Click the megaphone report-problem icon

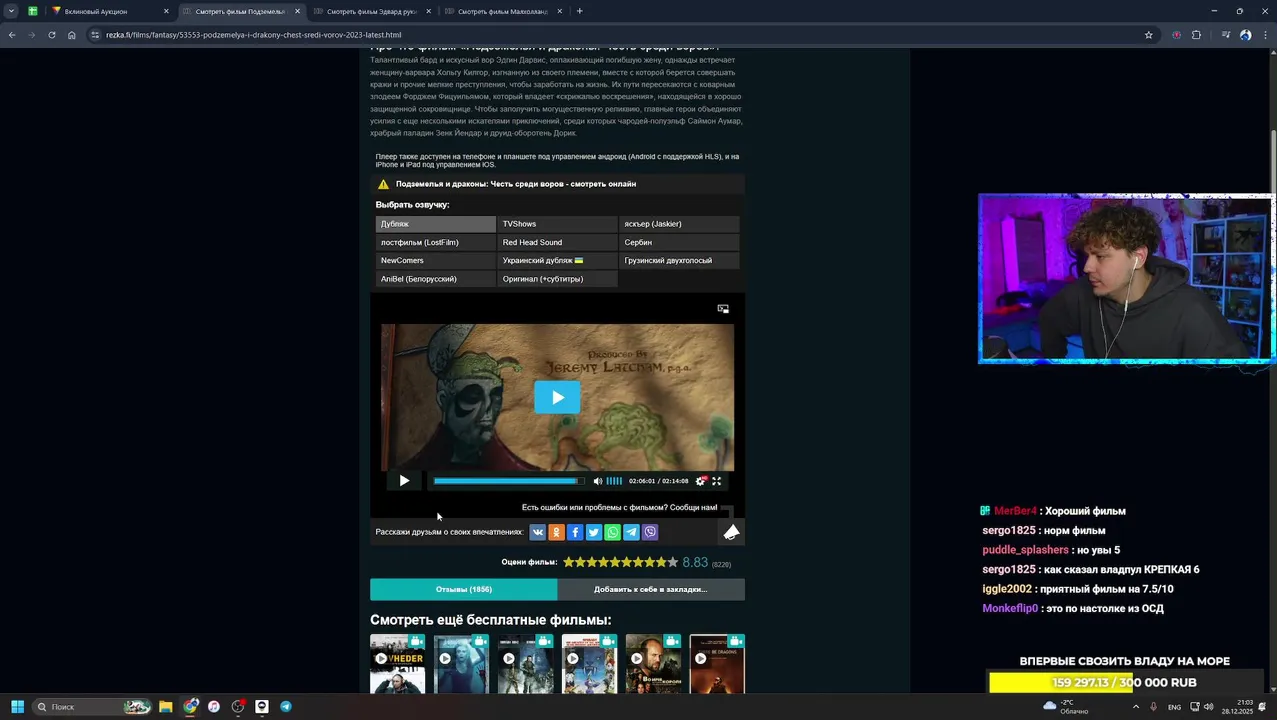coord(732,532)
